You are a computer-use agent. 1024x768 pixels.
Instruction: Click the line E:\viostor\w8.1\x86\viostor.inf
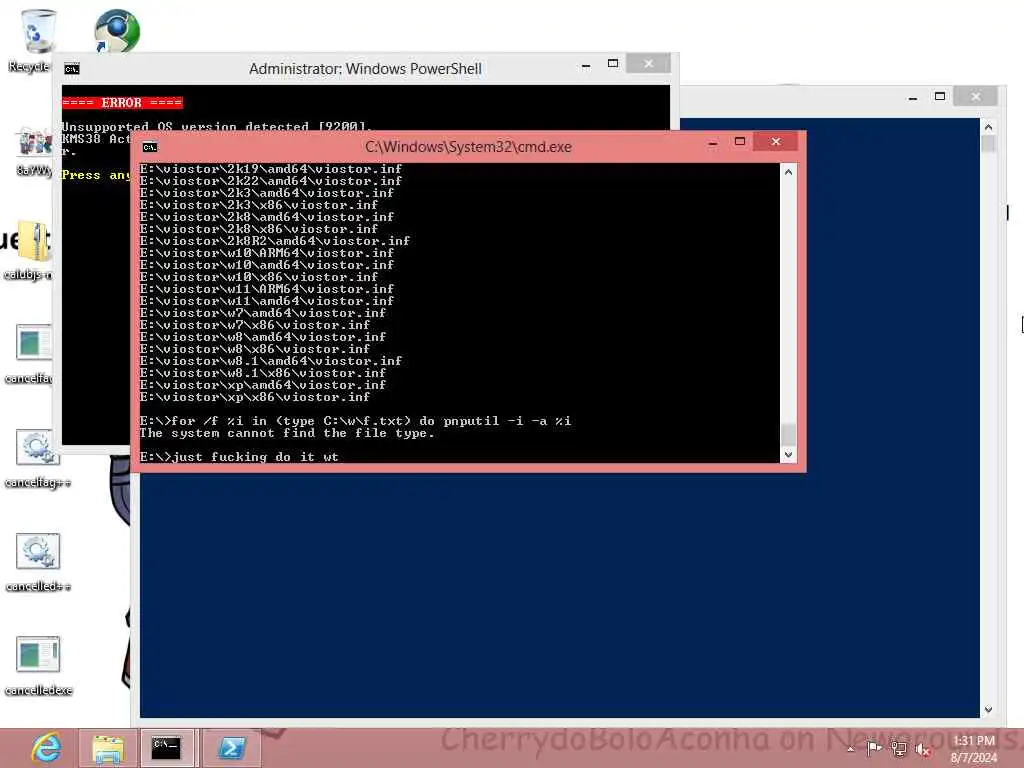[263, 373]
